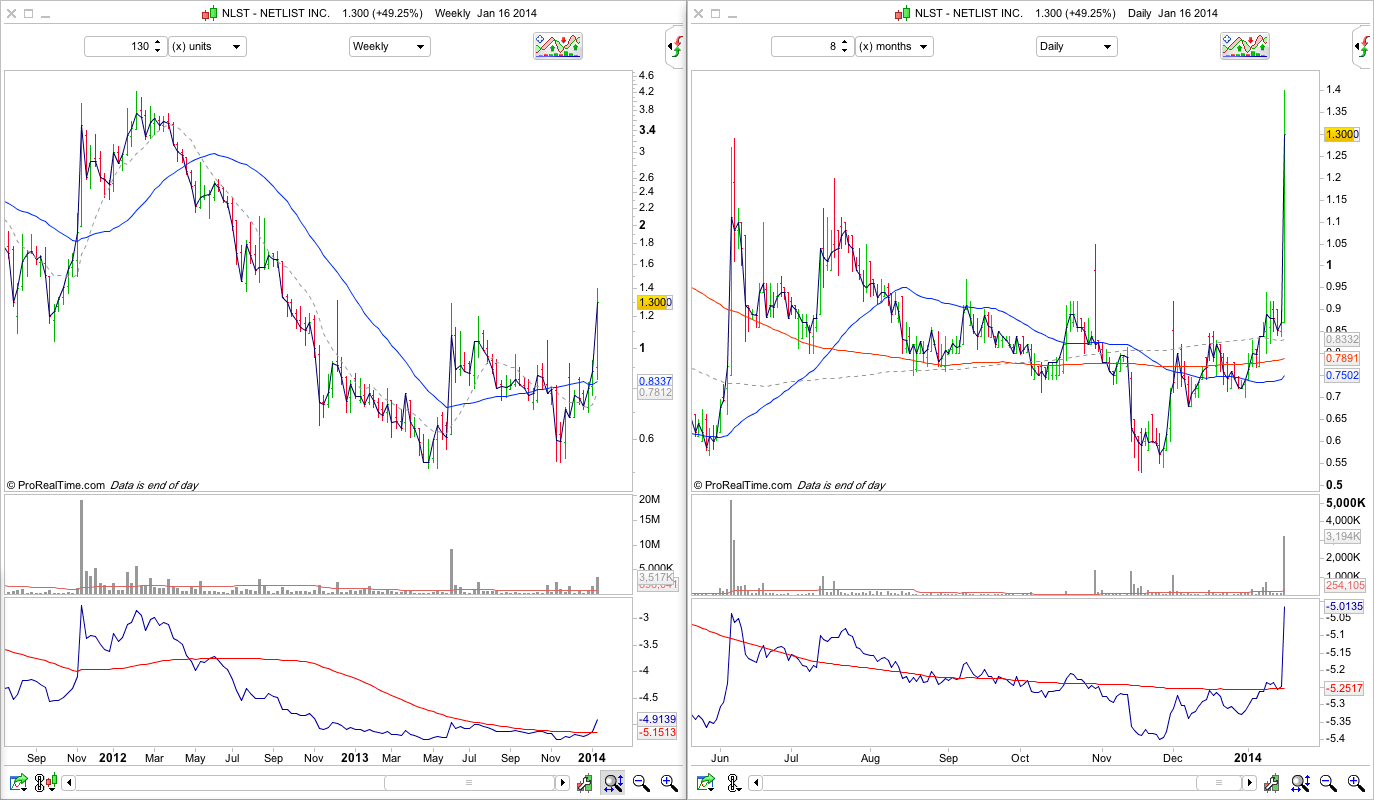Viewport: 1374px width, 800px height.
Task: Open the chart settings wrench in daily window
Action: [1273, 783]
